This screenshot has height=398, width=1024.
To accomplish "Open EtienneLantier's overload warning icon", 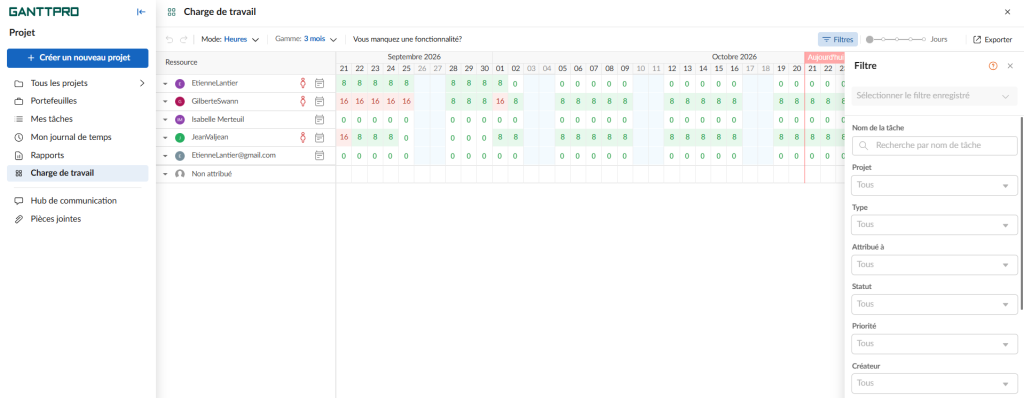I will tap(303, 84).
